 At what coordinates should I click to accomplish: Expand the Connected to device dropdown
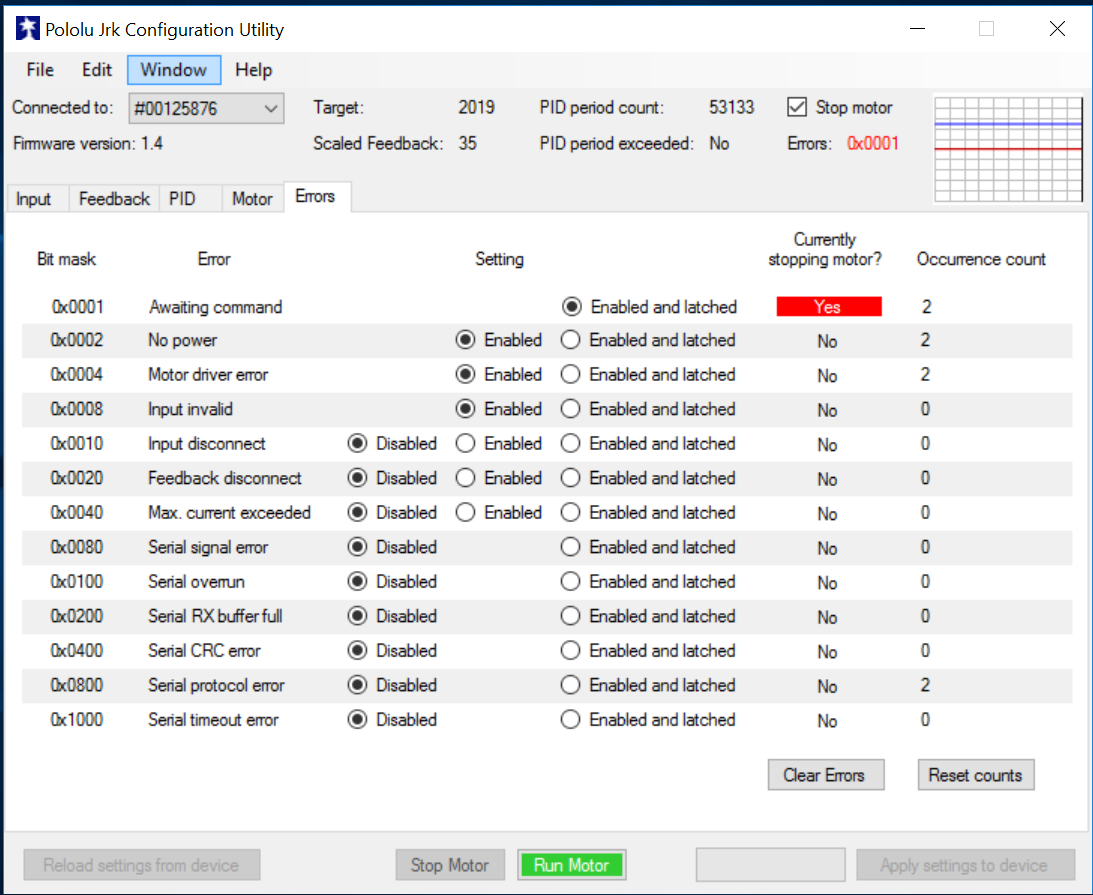(206, 109)
